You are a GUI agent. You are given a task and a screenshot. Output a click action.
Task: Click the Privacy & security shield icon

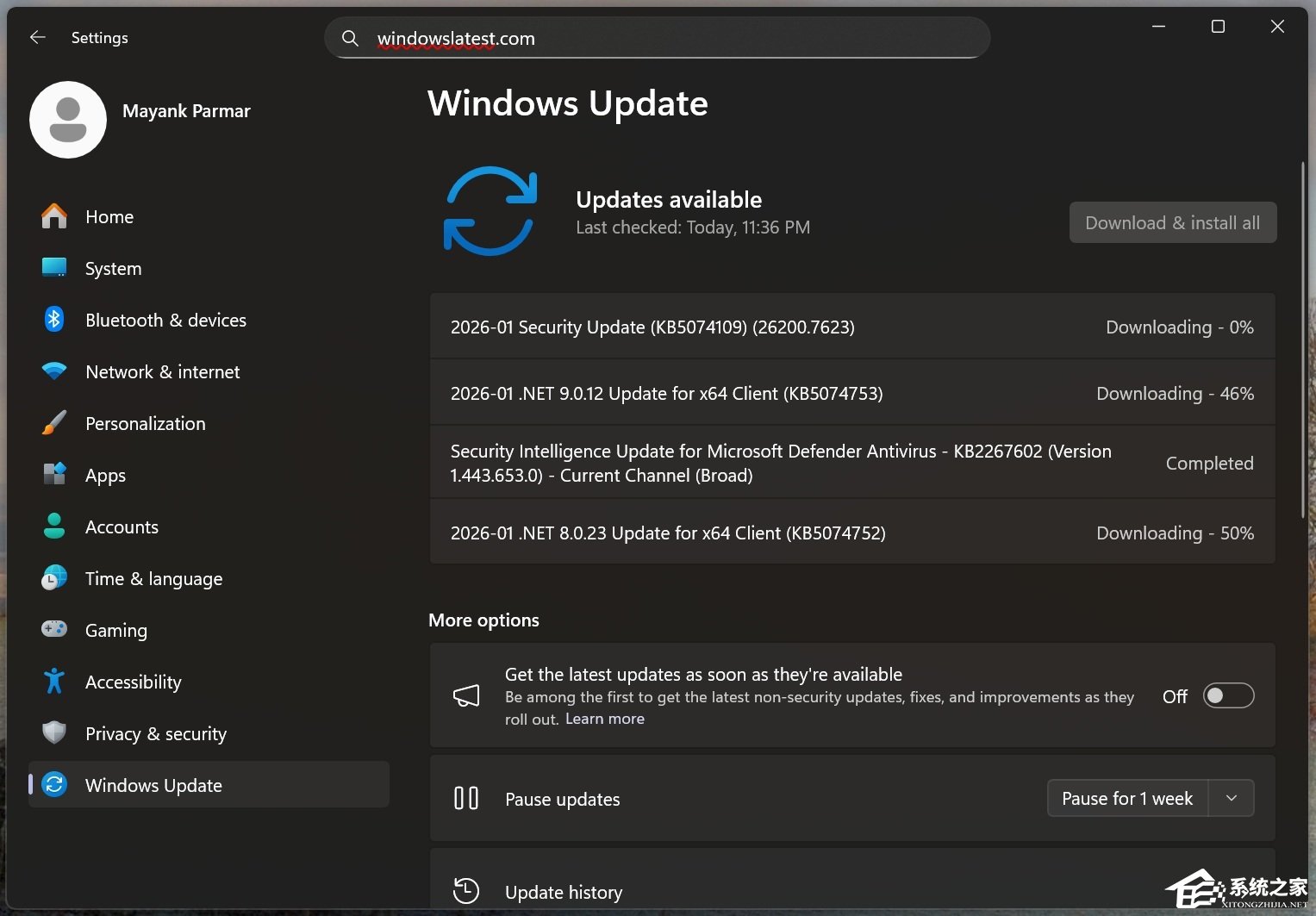coord(54,732)
